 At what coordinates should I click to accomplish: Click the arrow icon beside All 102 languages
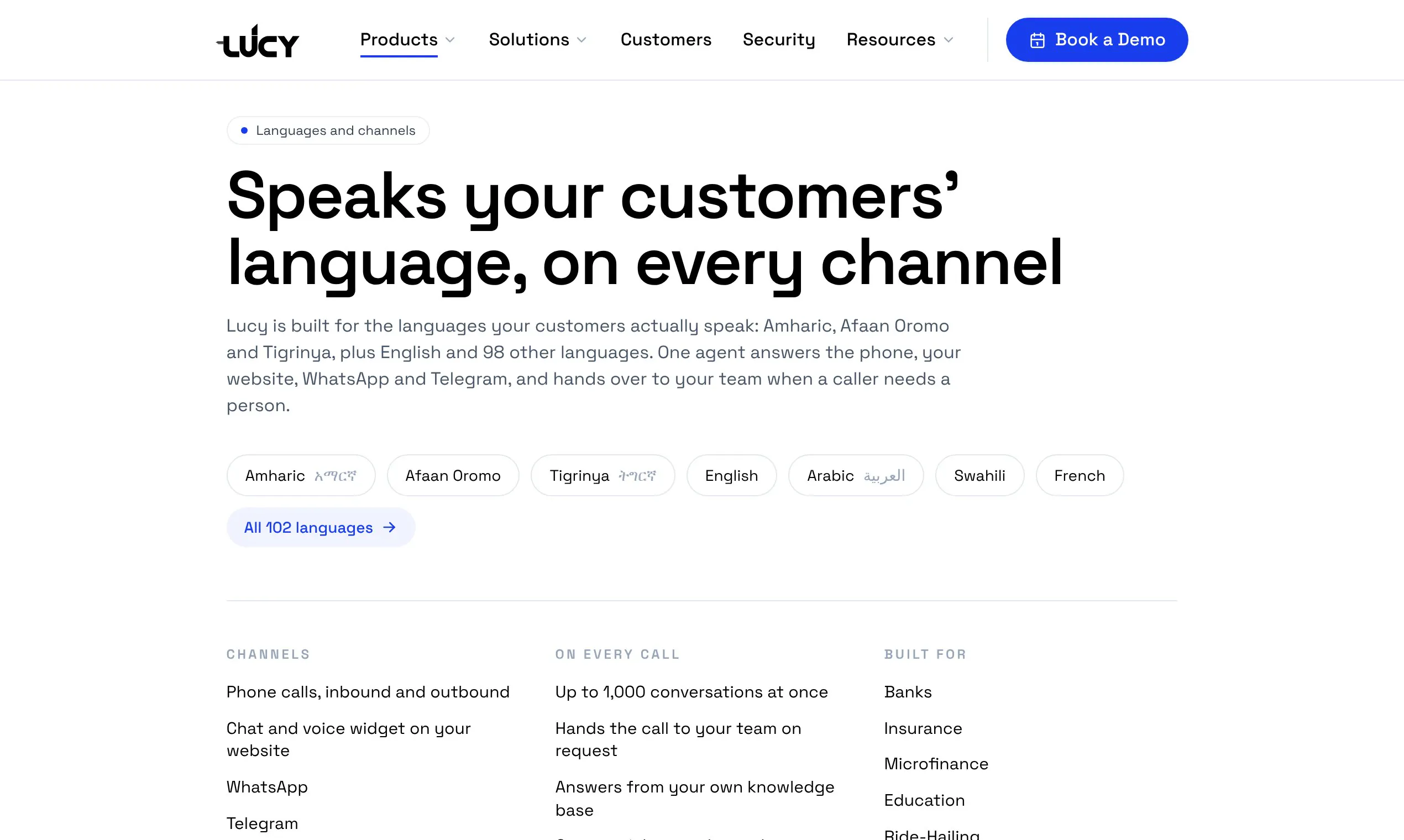tap(390, 528)
